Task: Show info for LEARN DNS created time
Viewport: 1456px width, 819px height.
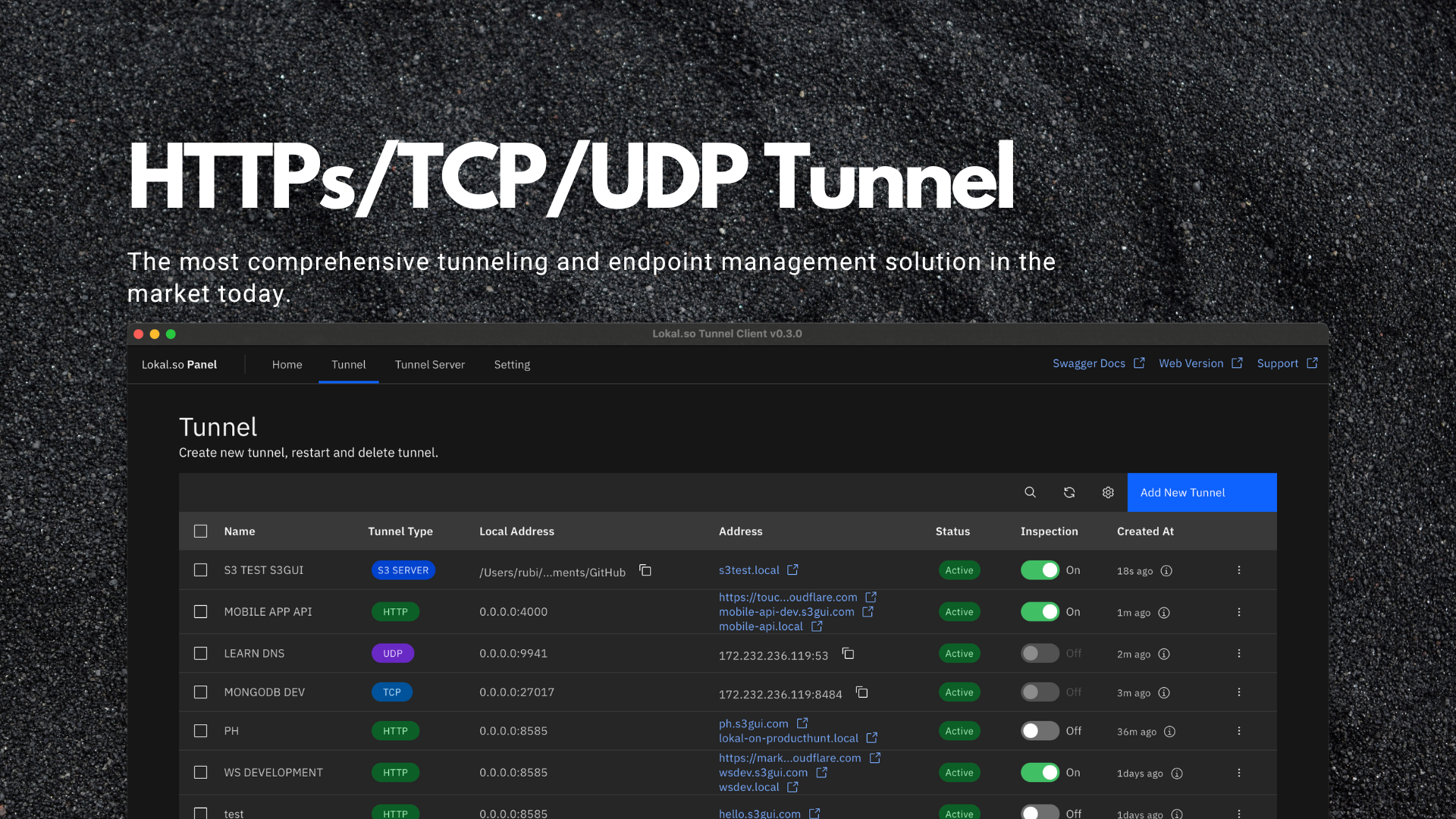Action: (1164, 654)
